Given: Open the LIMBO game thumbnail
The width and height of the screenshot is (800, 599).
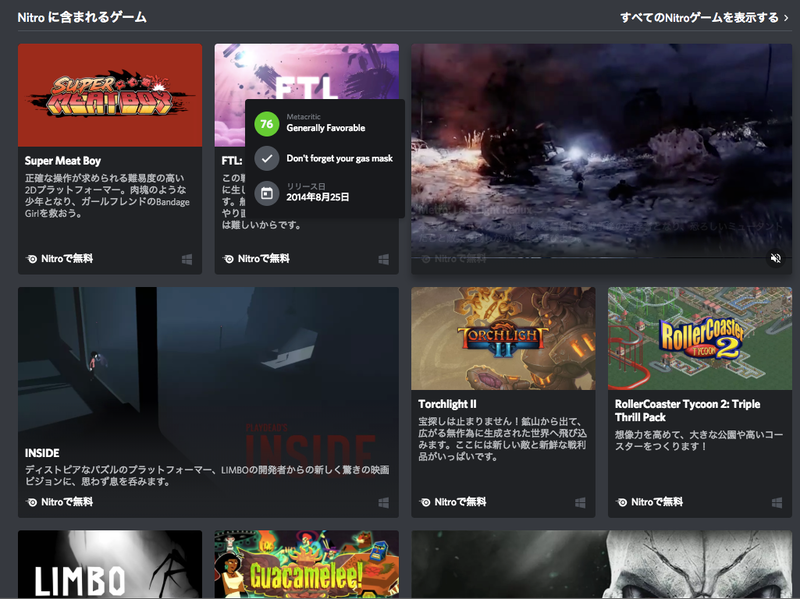Looking at the screenshot, I should pos(108,565).
